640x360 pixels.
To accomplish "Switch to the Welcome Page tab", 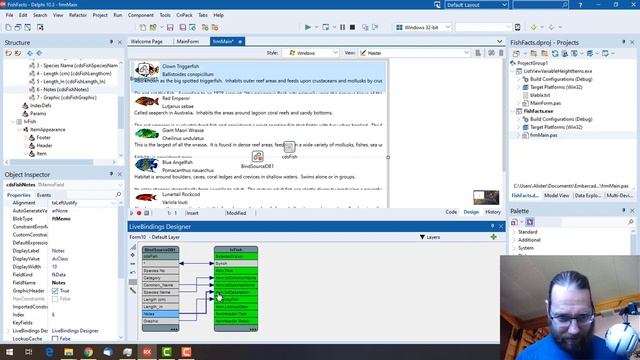I will (147, 42).
